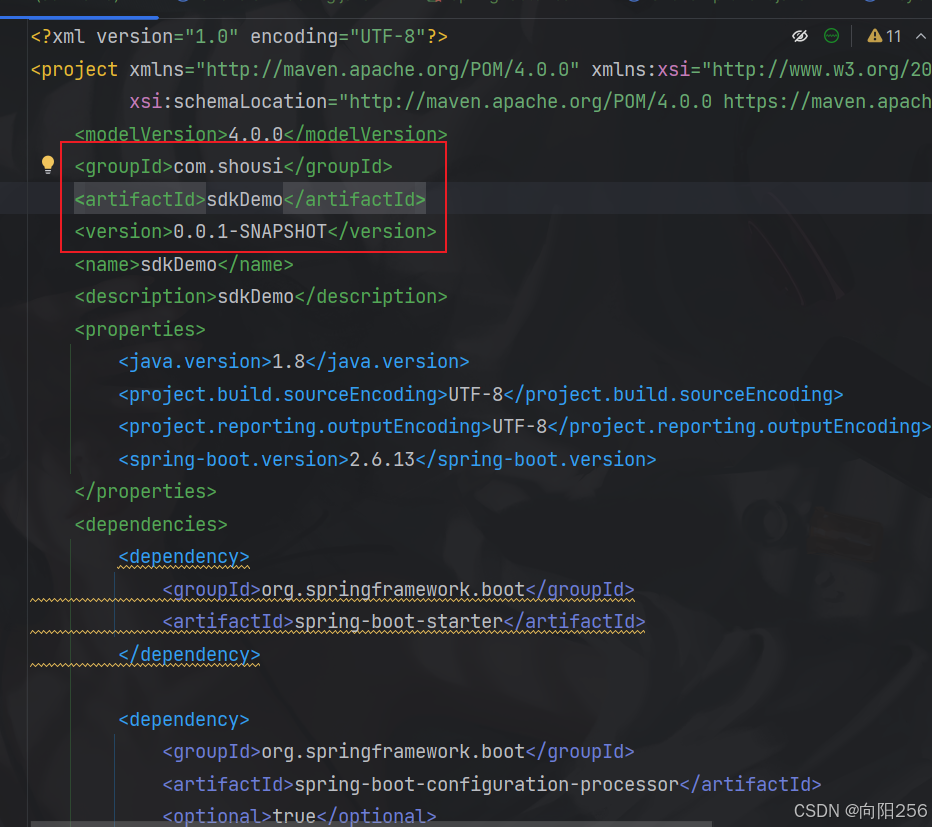This screenshot has width=932, height=827.
Task: Click the closing </properties> tag
Action: click(x=146, y=492)
